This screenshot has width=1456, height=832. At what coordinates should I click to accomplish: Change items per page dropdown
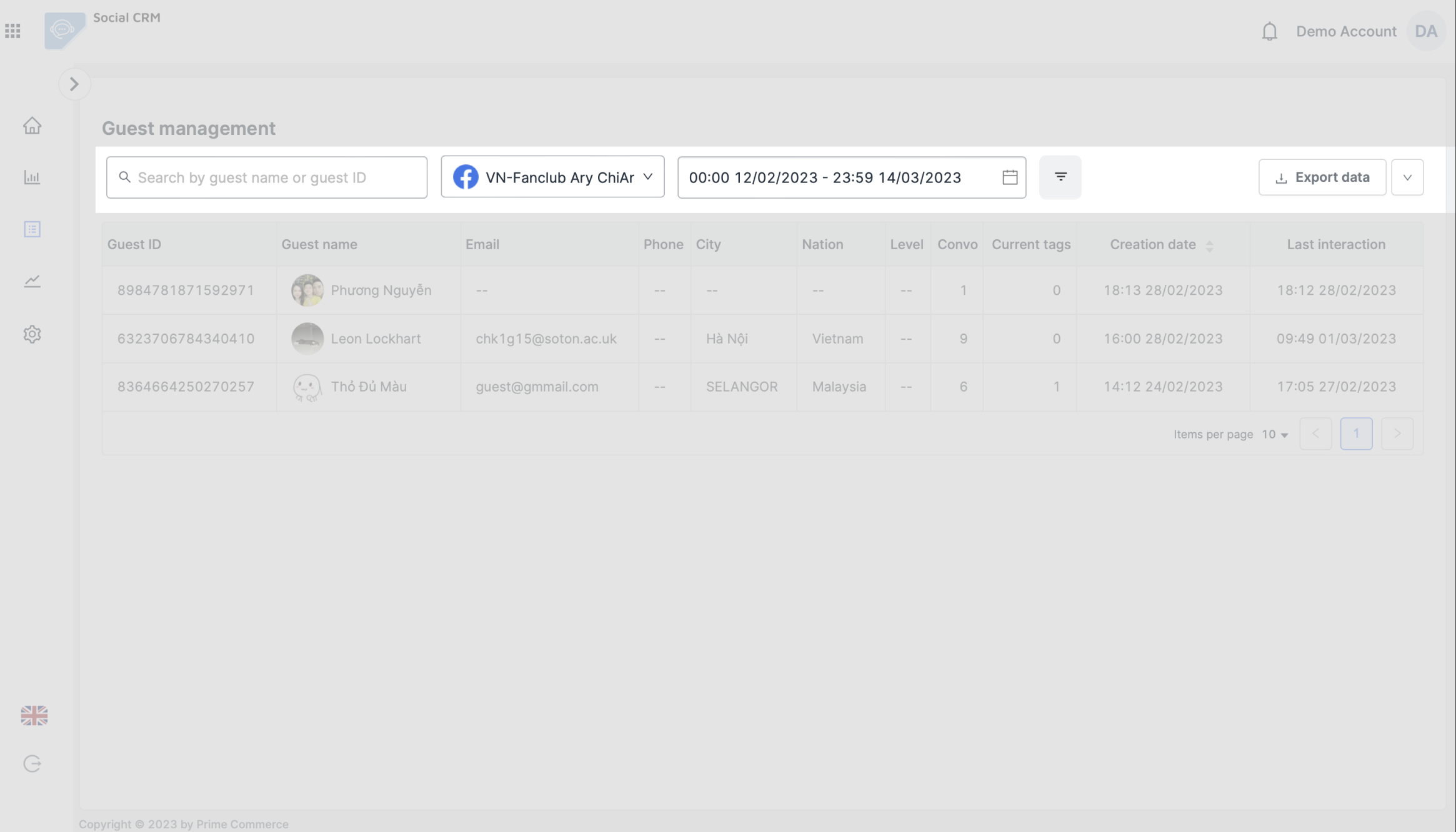coord(1275,434)
